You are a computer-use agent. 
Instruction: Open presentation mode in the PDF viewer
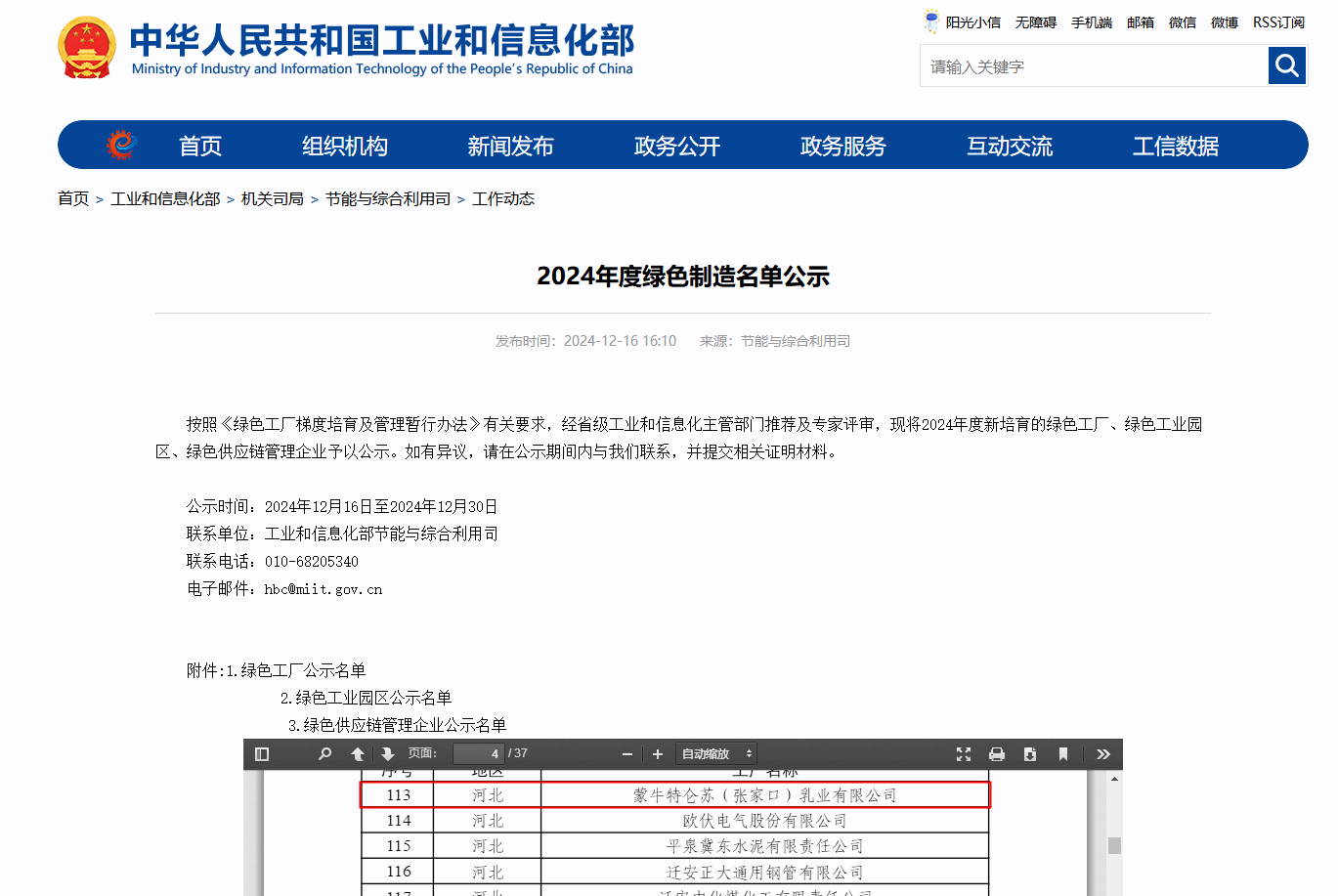(964, 753)
